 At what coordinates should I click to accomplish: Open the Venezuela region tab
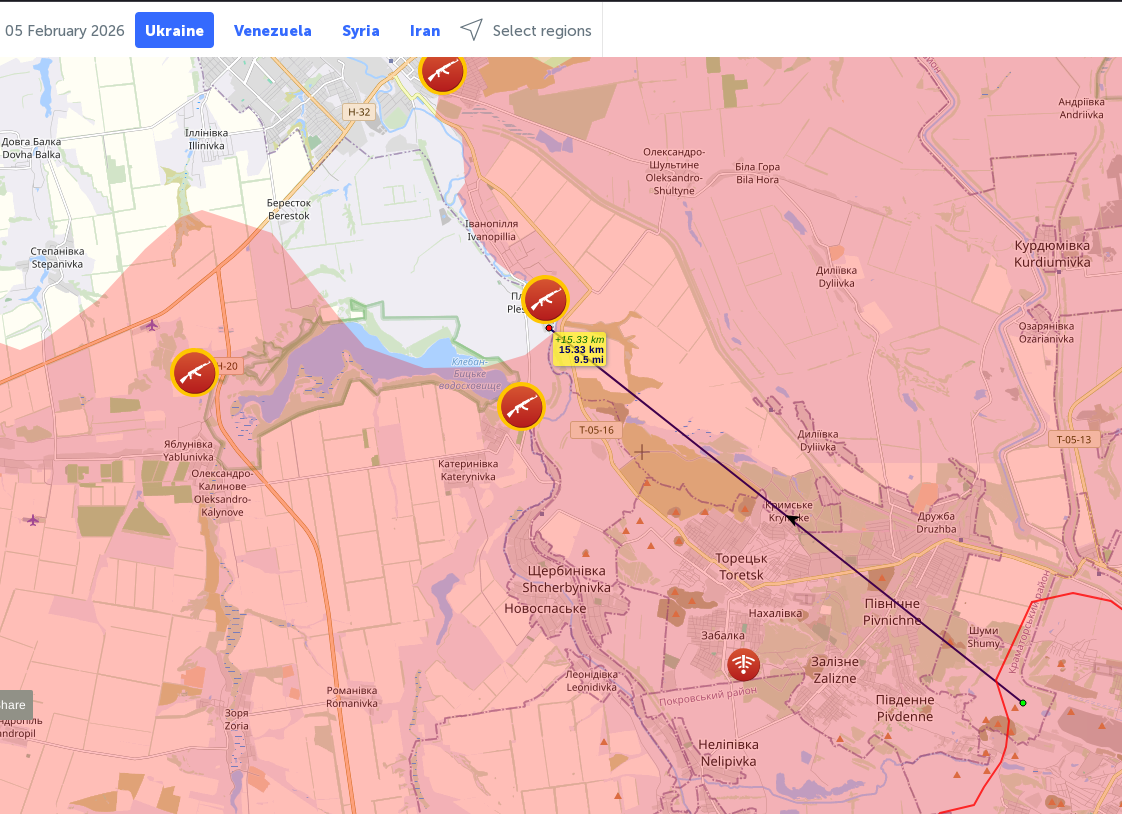(272, 30)
